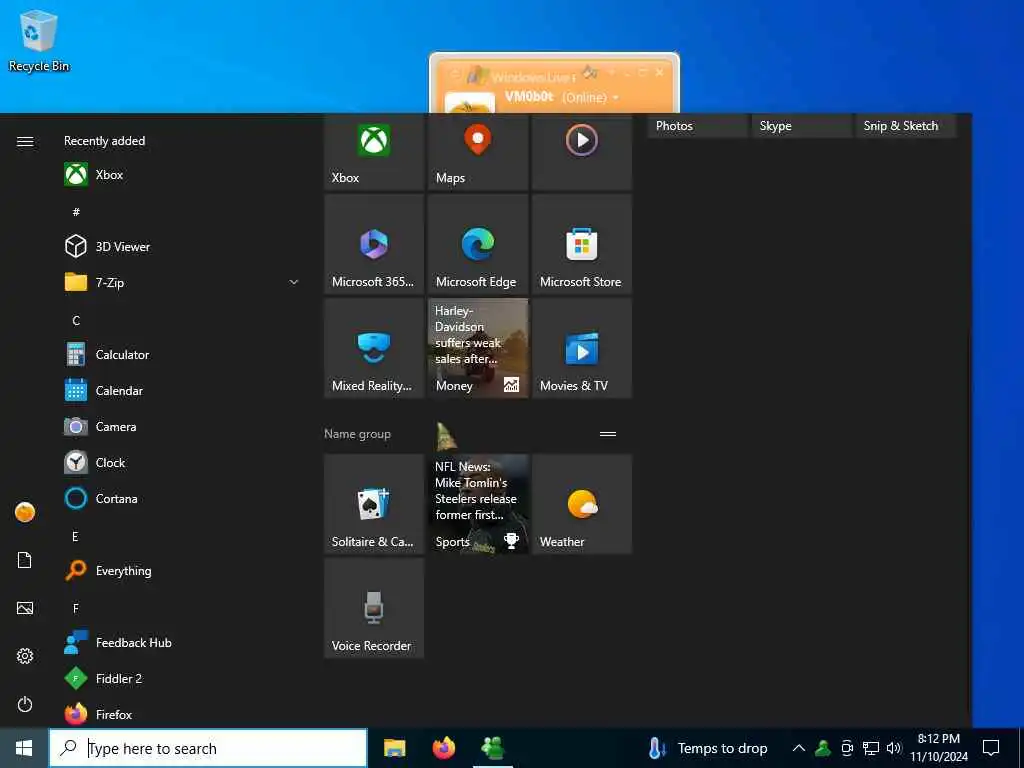The width and height of the screenshot is (1024, 768).
Task: Open Xbox from the Recently added list
Action: click(183, 174)
